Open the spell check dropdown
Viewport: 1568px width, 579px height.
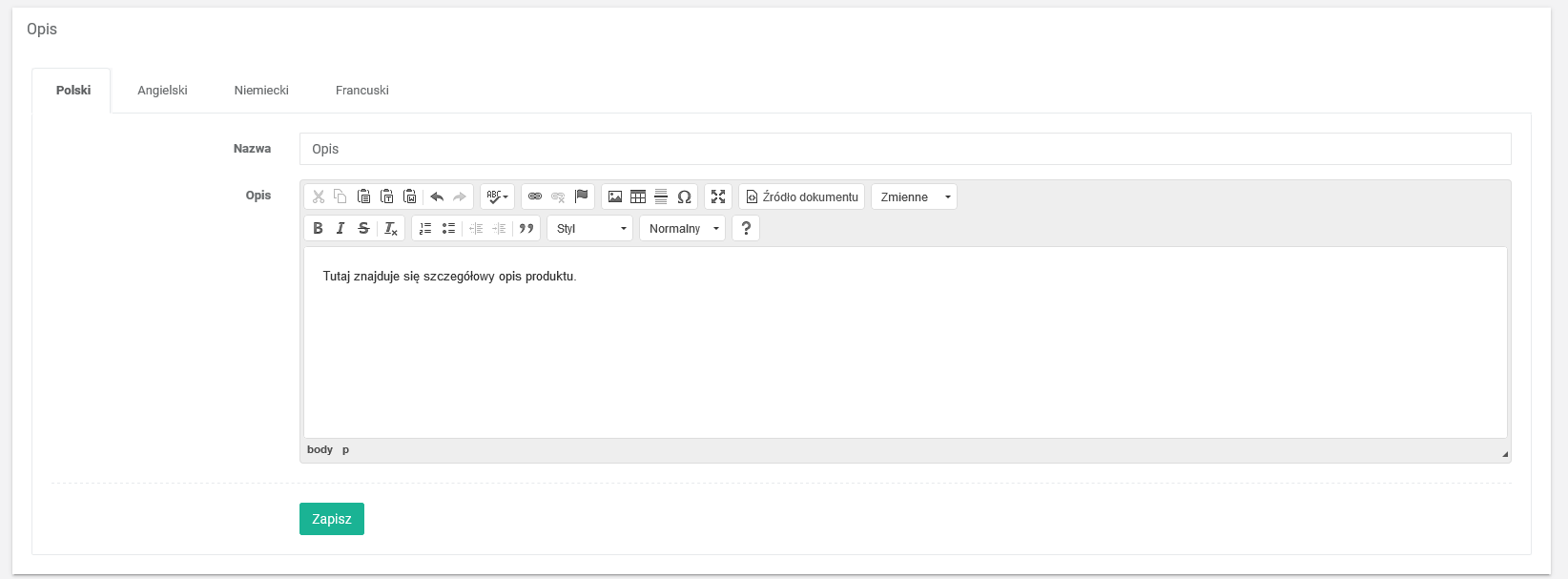pos(497,196)
